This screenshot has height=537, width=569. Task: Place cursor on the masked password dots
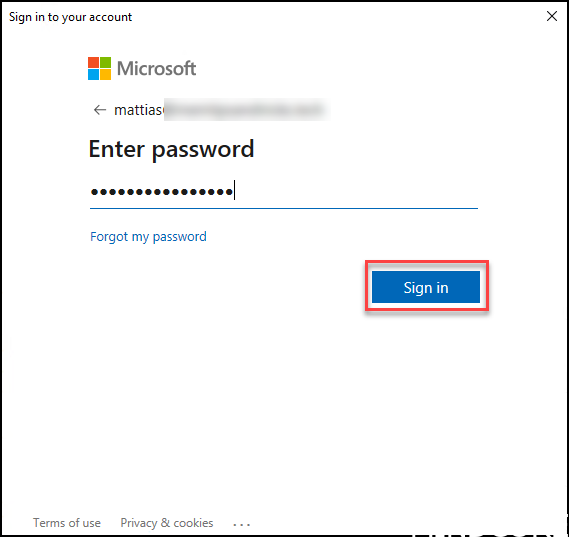(162, 192)
